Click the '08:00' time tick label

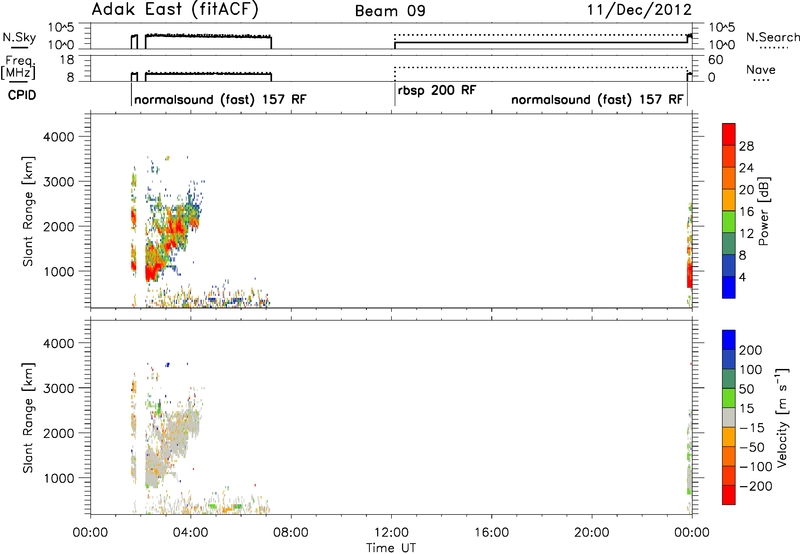pyautogui.click(x=291, y=533)
